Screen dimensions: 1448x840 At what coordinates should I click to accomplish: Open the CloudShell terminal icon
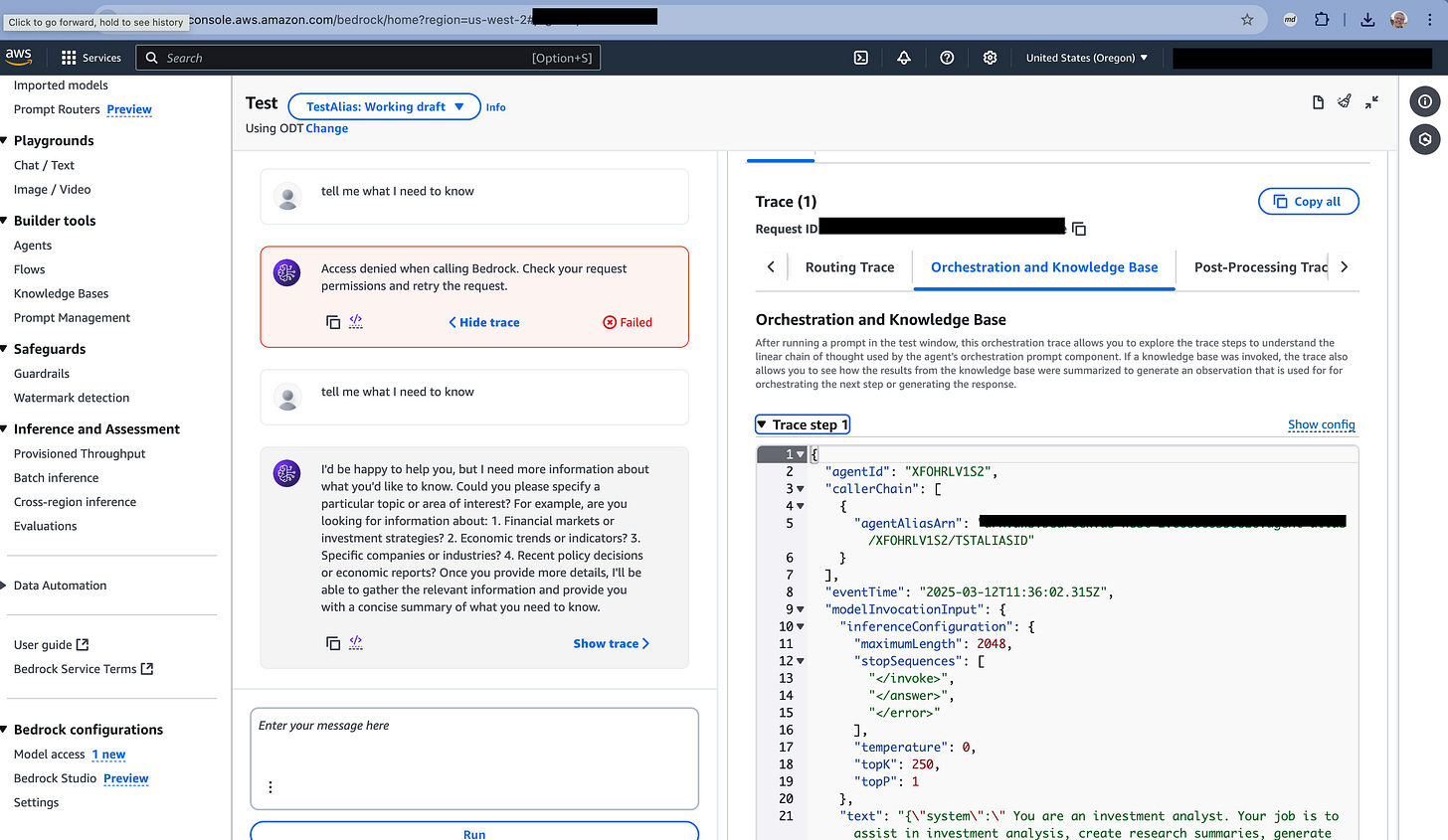pyautogui.click(x=861, y=58)
